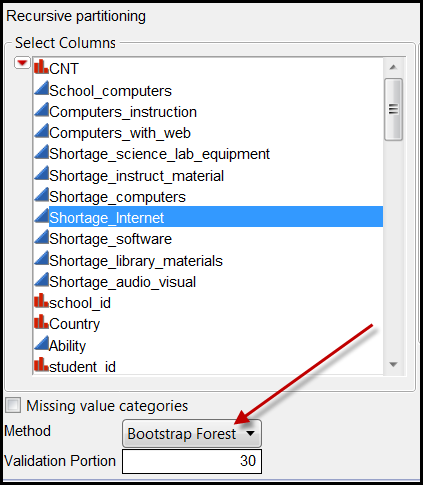
Task: Click the column list scroll down arrow
Action: (x=393, y=364)
